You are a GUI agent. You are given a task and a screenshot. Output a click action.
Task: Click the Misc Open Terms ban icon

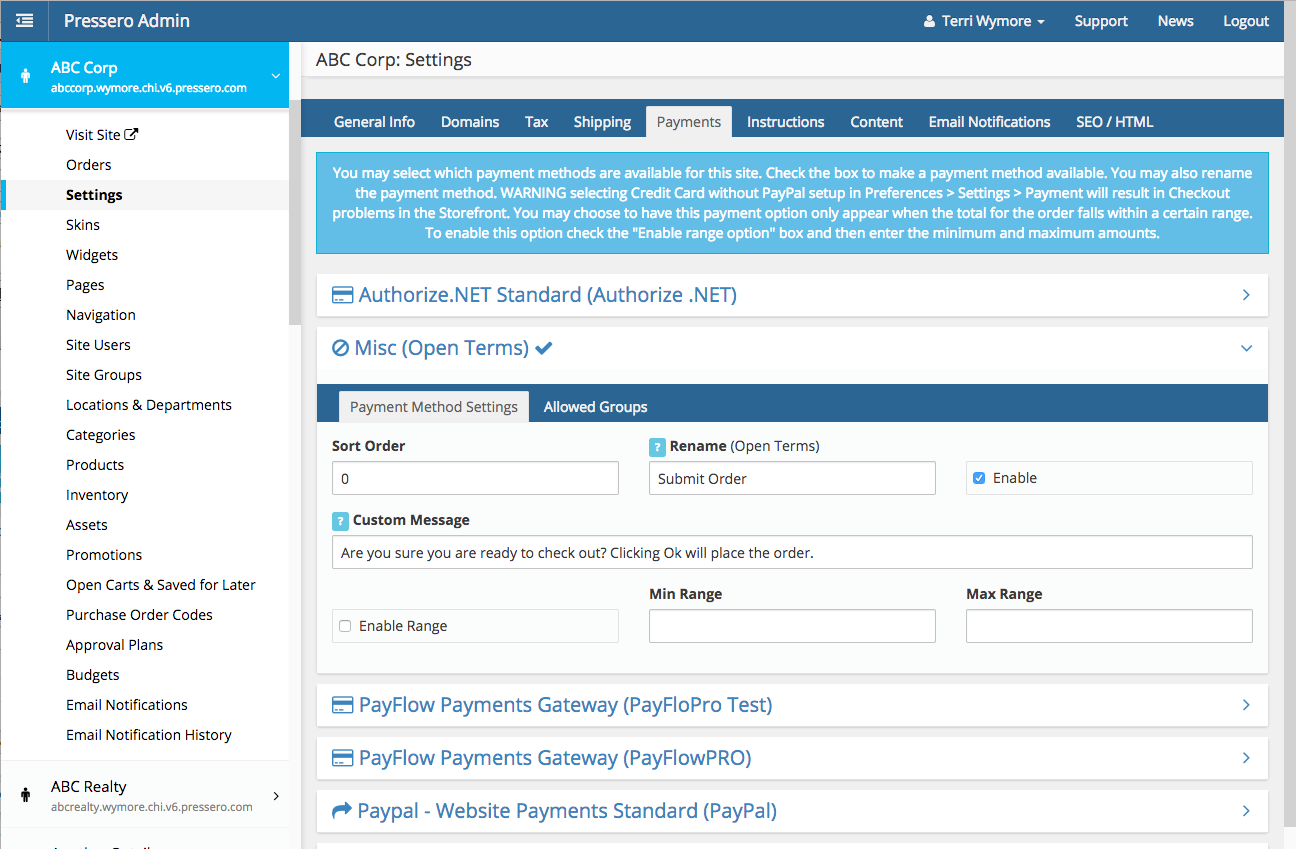point(341,348)
